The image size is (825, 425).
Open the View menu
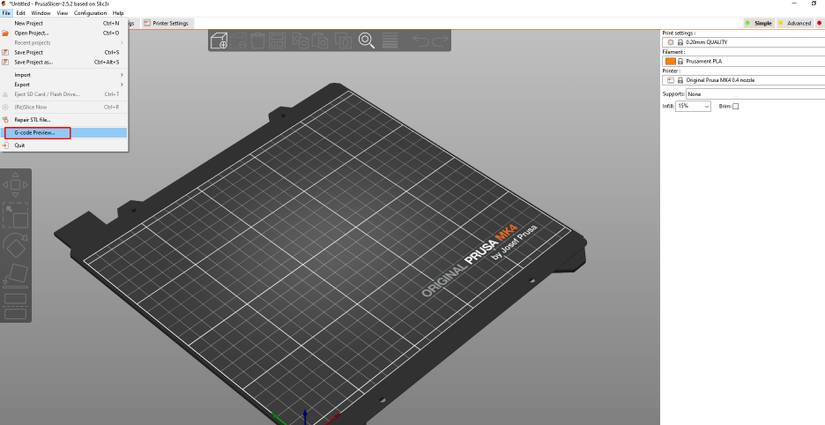(62, 13)
